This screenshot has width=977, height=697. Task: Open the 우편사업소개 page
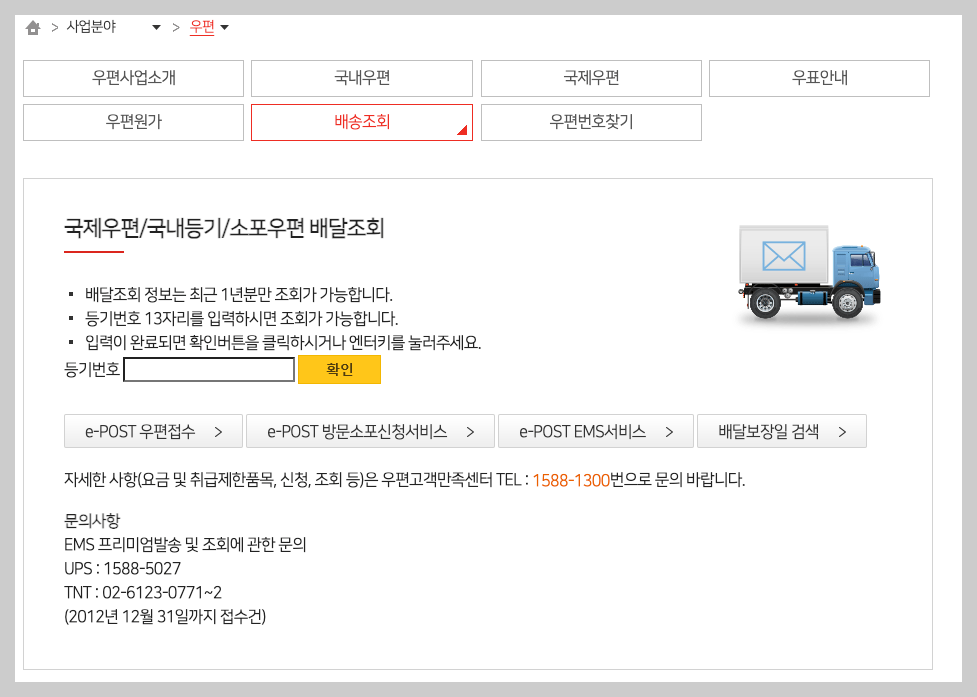[133, 78]
